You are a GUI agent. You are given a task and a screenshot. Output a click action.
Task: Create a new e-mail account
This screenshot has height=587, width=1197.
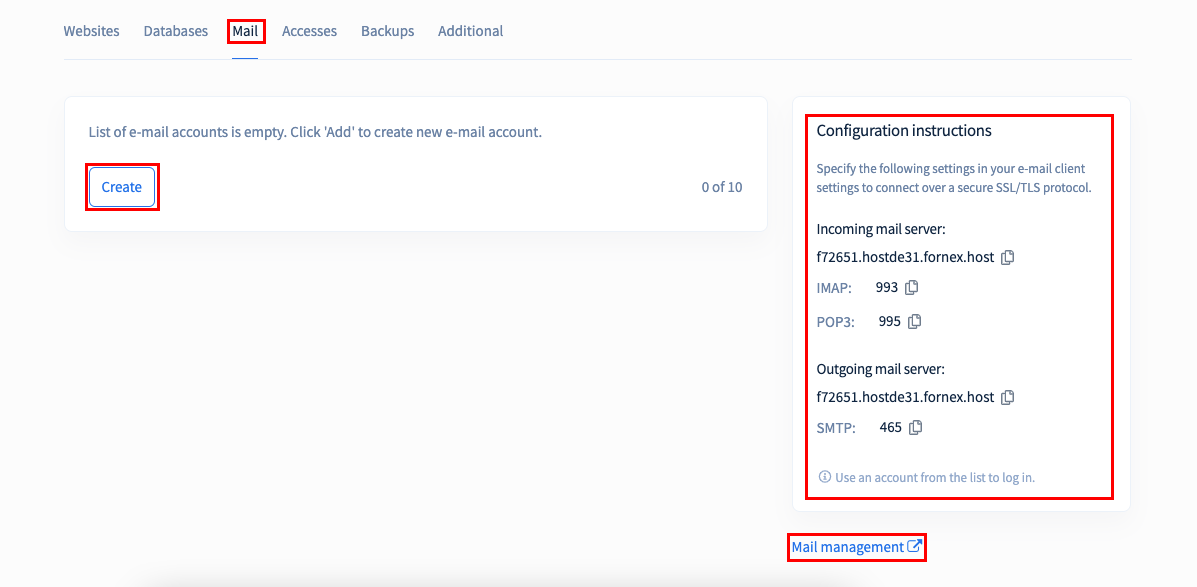(x=122, y=187)
